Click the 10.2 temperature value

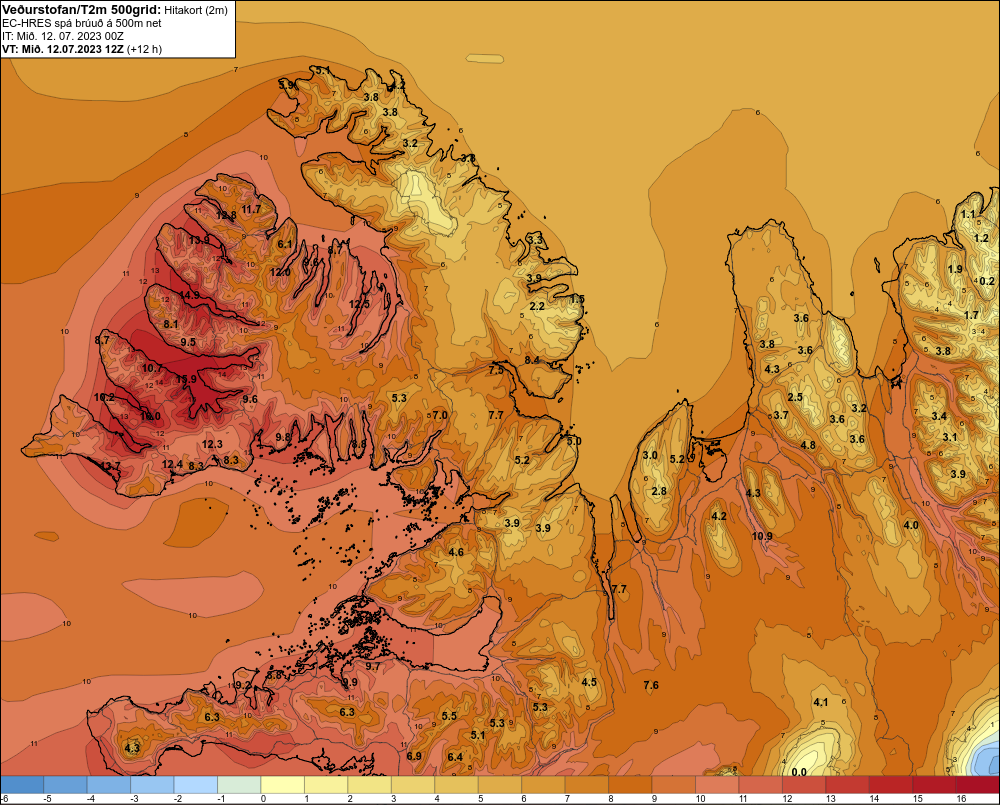click(105, 397)
